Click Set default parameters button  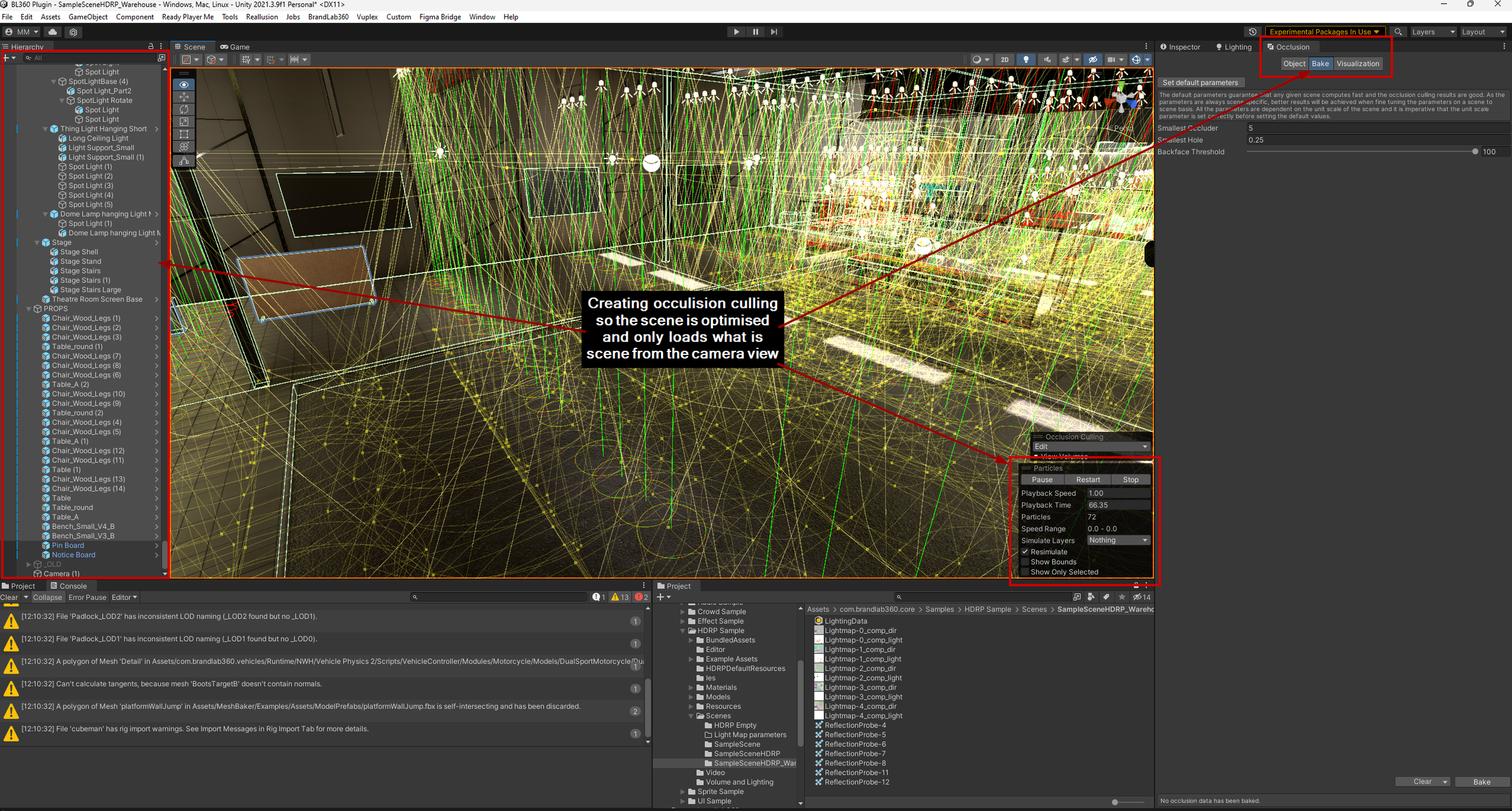point(1200,82)
